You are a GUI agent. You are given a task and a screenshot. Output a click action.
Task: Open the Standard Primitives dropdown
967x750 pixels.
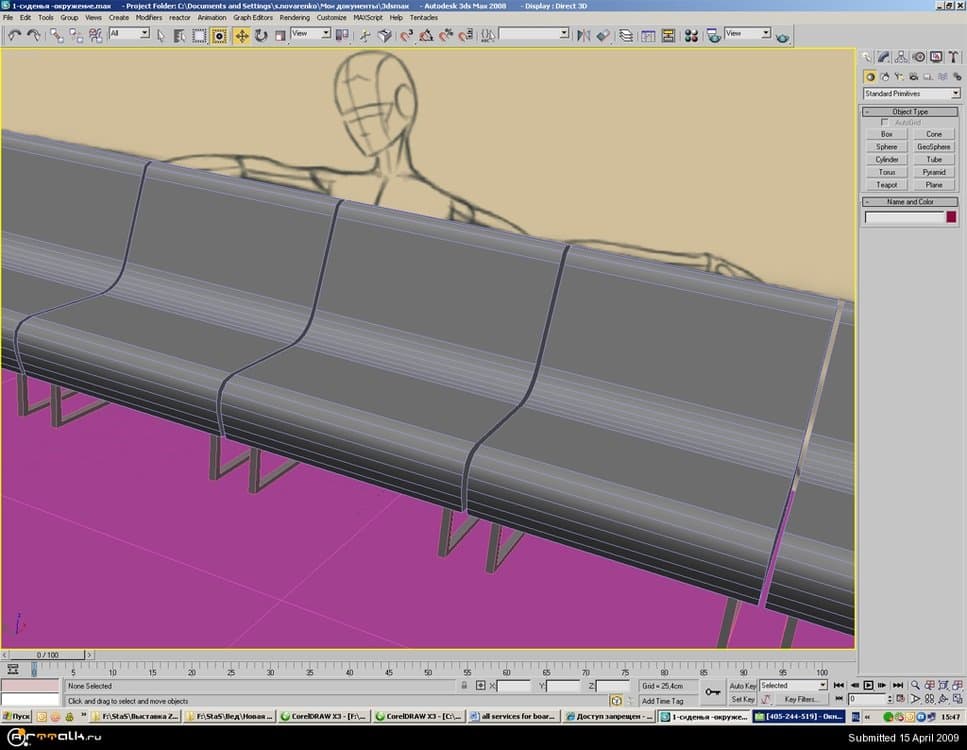click(x=911, y=94)
